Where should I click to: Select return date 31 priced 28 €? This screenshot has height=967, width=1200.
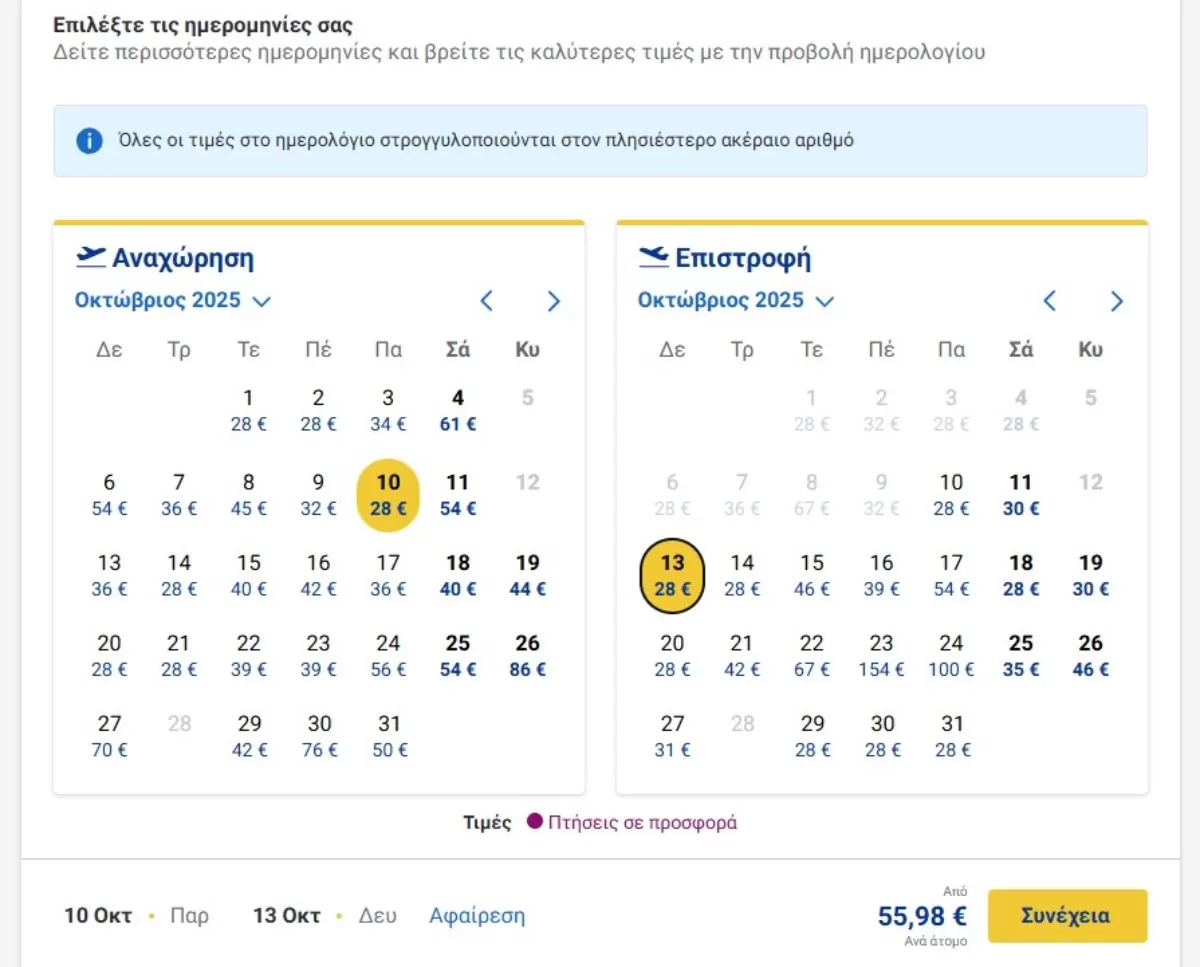(951, 736)
